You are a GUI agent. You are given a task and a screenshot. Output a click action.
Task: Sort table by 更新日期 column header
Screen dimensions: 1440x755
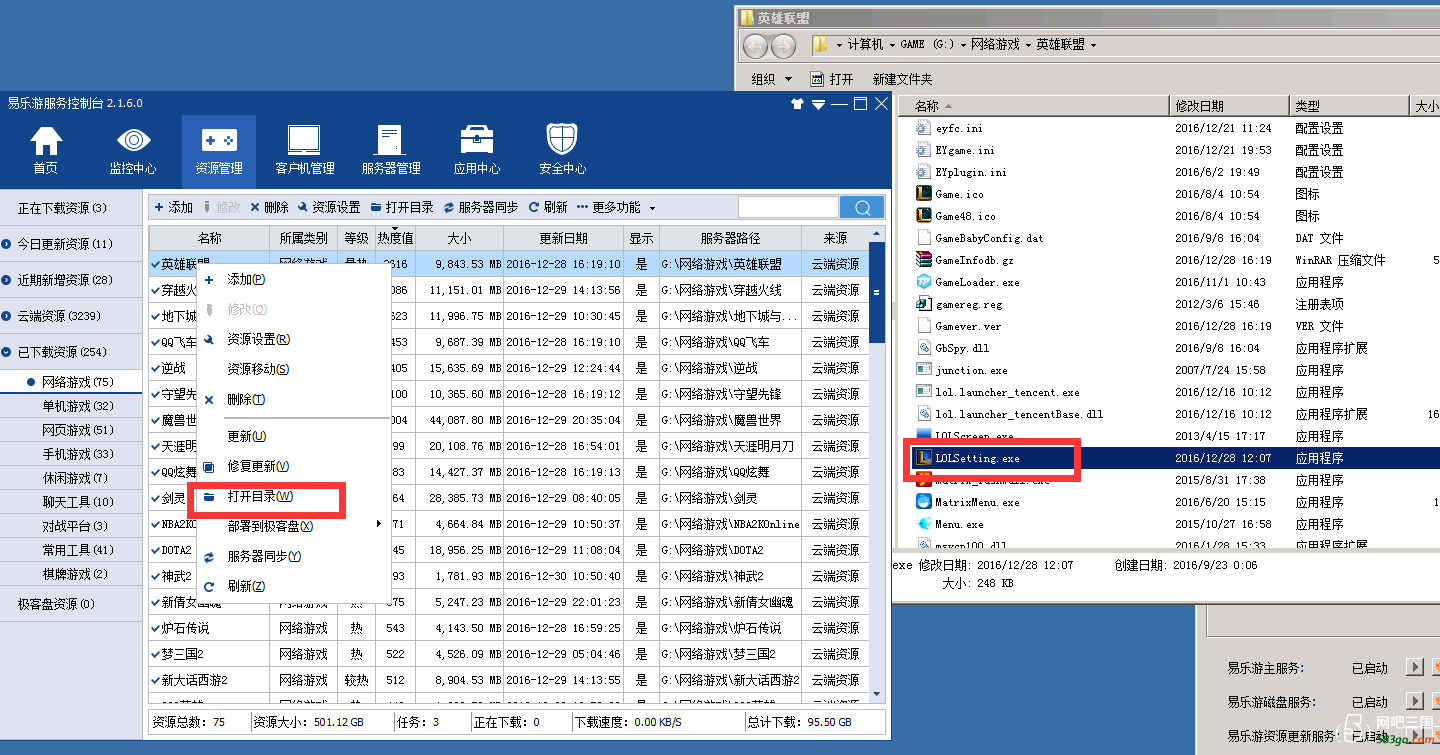(x=564, y=238)
